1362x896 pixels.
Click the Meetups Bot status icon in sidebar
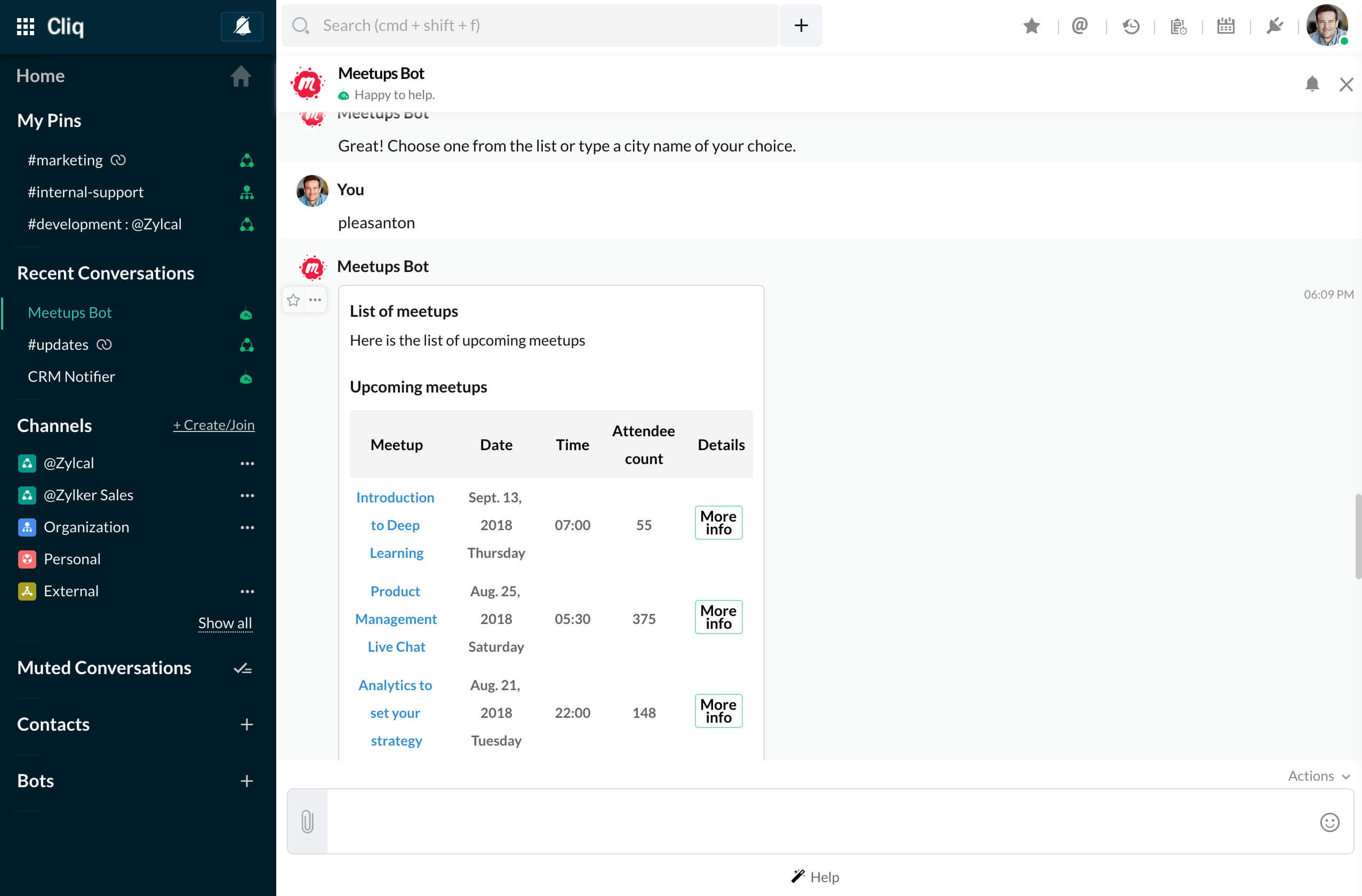(x=246, y=314)
